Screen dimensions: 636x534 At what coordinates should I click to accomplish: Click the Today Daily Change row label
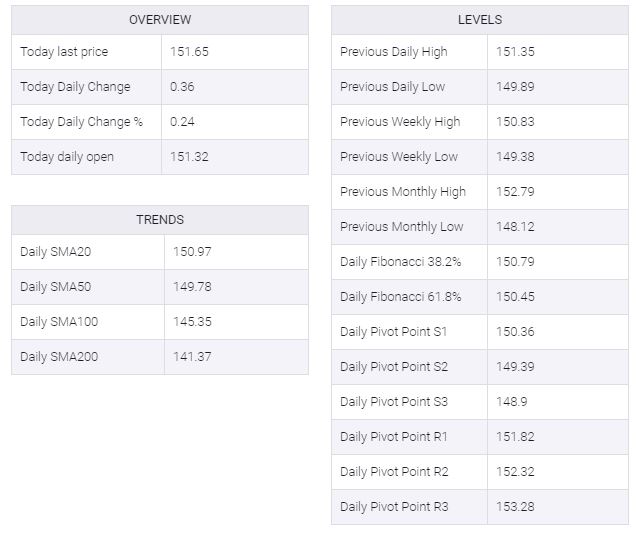point(75,86)
